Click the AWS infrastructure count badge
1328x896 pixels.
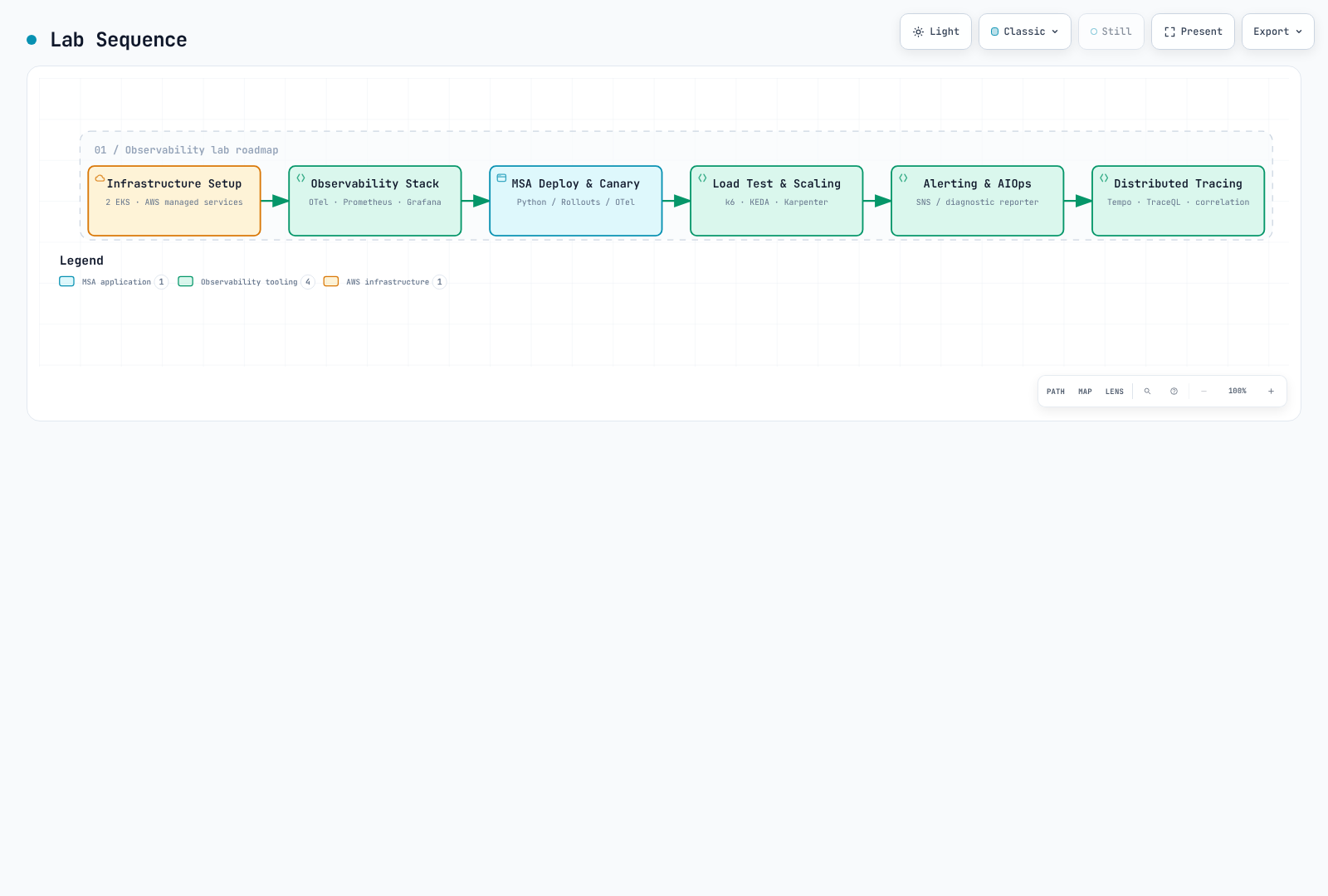coord(440,282)
